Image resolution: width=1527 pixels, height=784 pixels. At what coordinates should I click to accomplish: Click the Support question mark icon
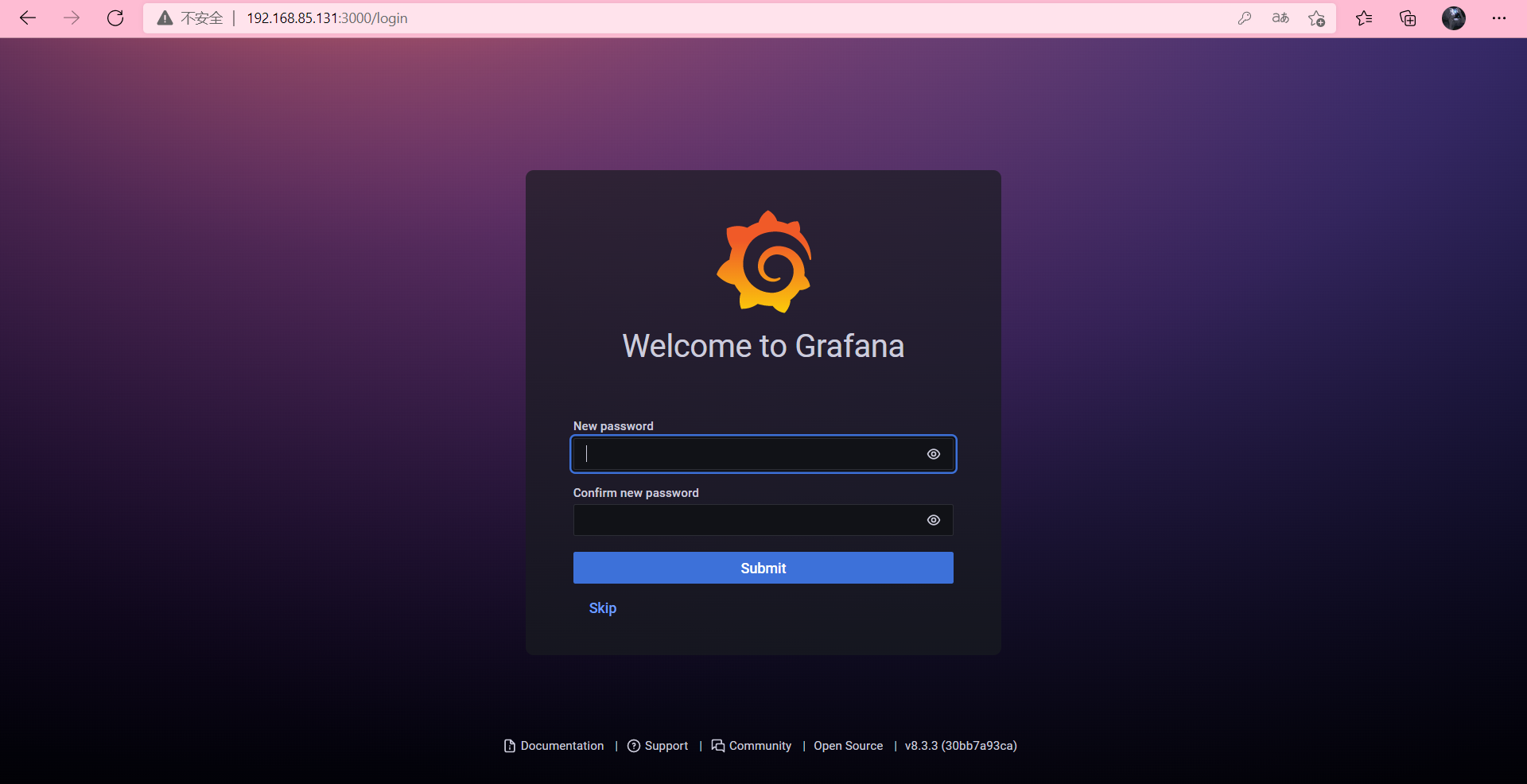[x=634, y=746]
